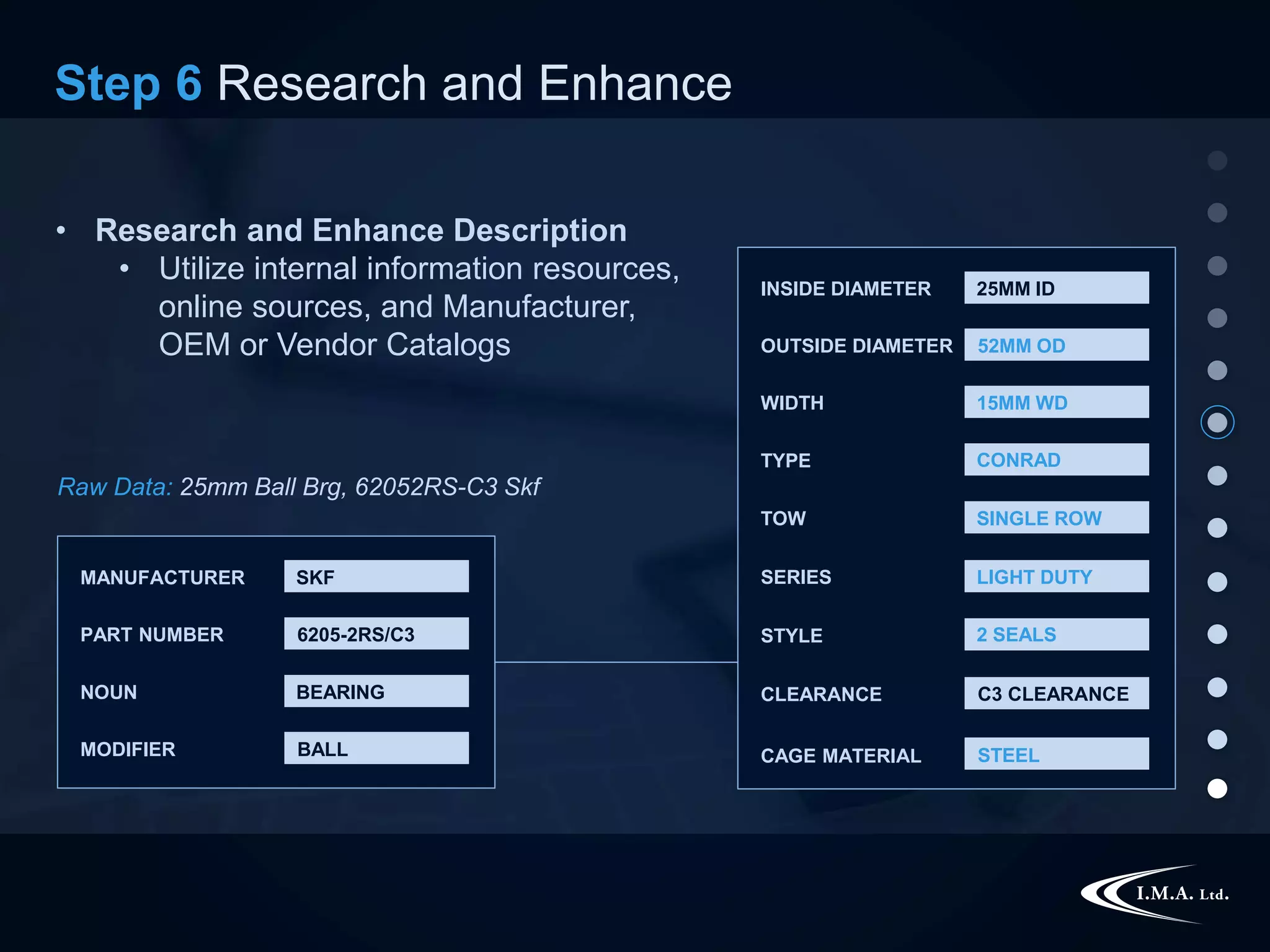Click the STEEL cage material field
The height and width of the screenshot is (952, 1270).
pyautogui.click(x=1055, y=754)
